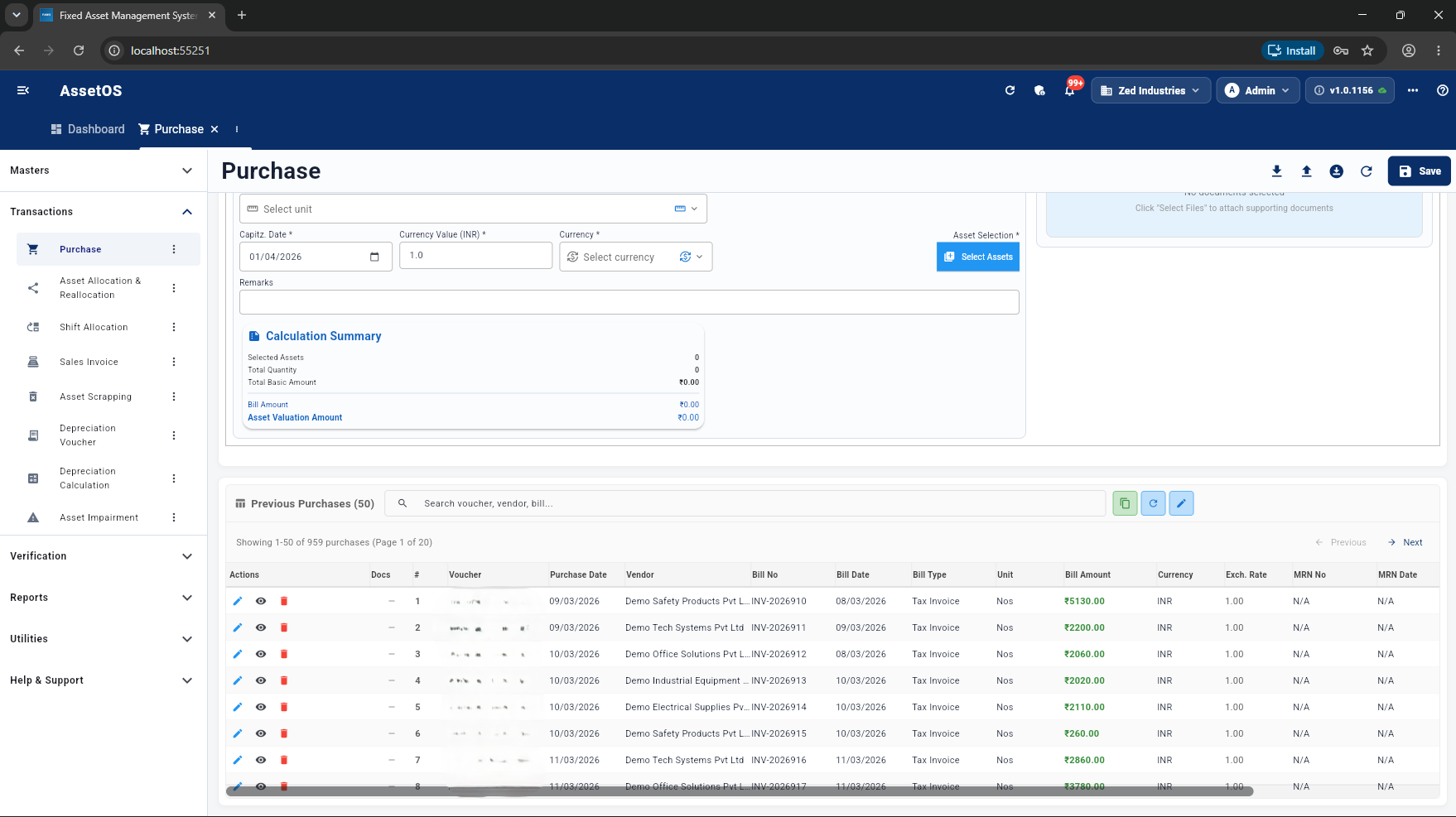1456x817 pixels.
Task: Open the Select currency dropdown
Action: point(635,257)
